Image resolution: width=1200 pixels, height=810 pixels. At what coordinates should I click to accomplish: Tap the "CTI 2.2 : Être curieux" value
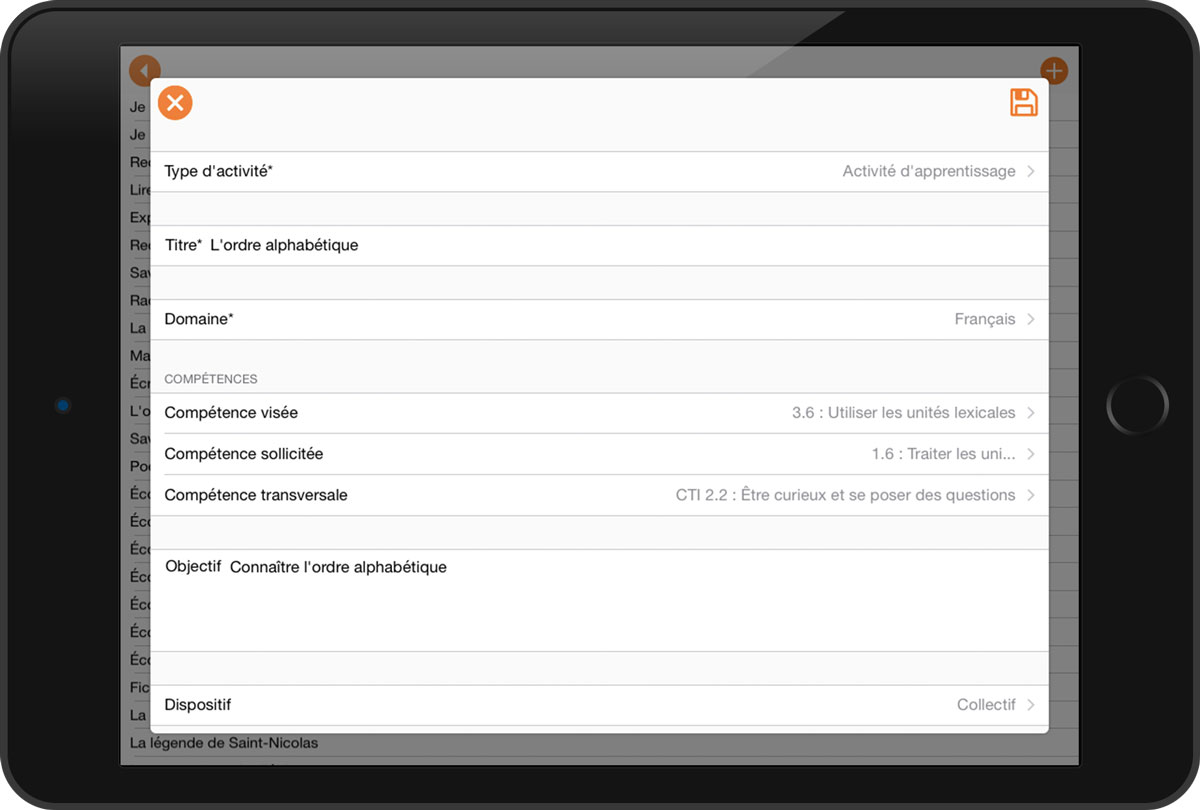[x=845, y=495]
